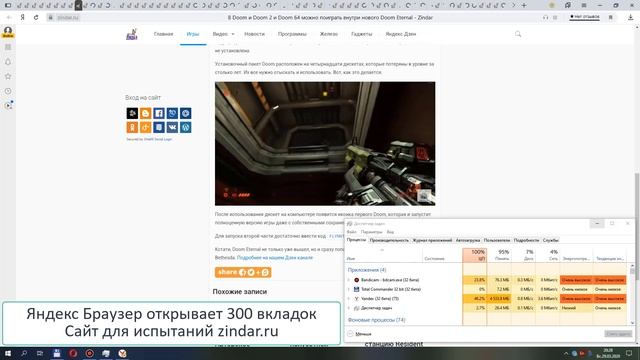Click Снять задачу button

[618, 334]
